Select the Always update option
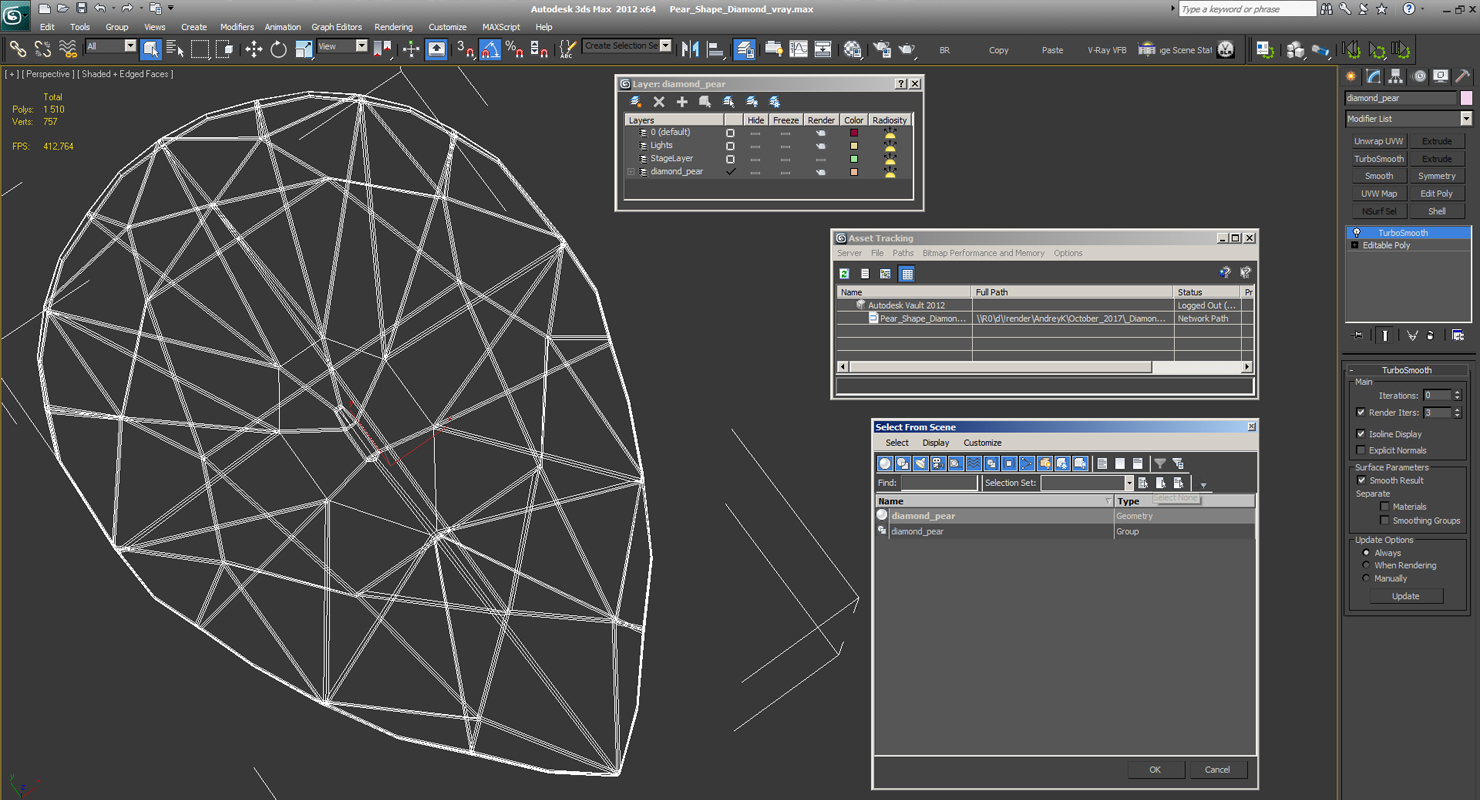The width and height of the screenshot is (1480, 800). [x=1366, y=553]
